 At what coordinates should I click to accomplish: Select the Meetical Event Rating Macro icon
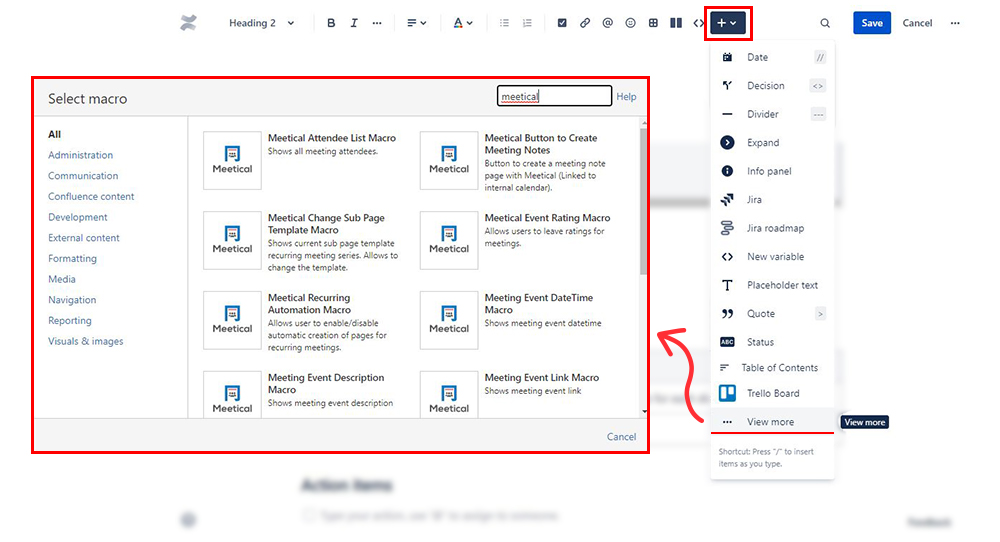[449, 240]
